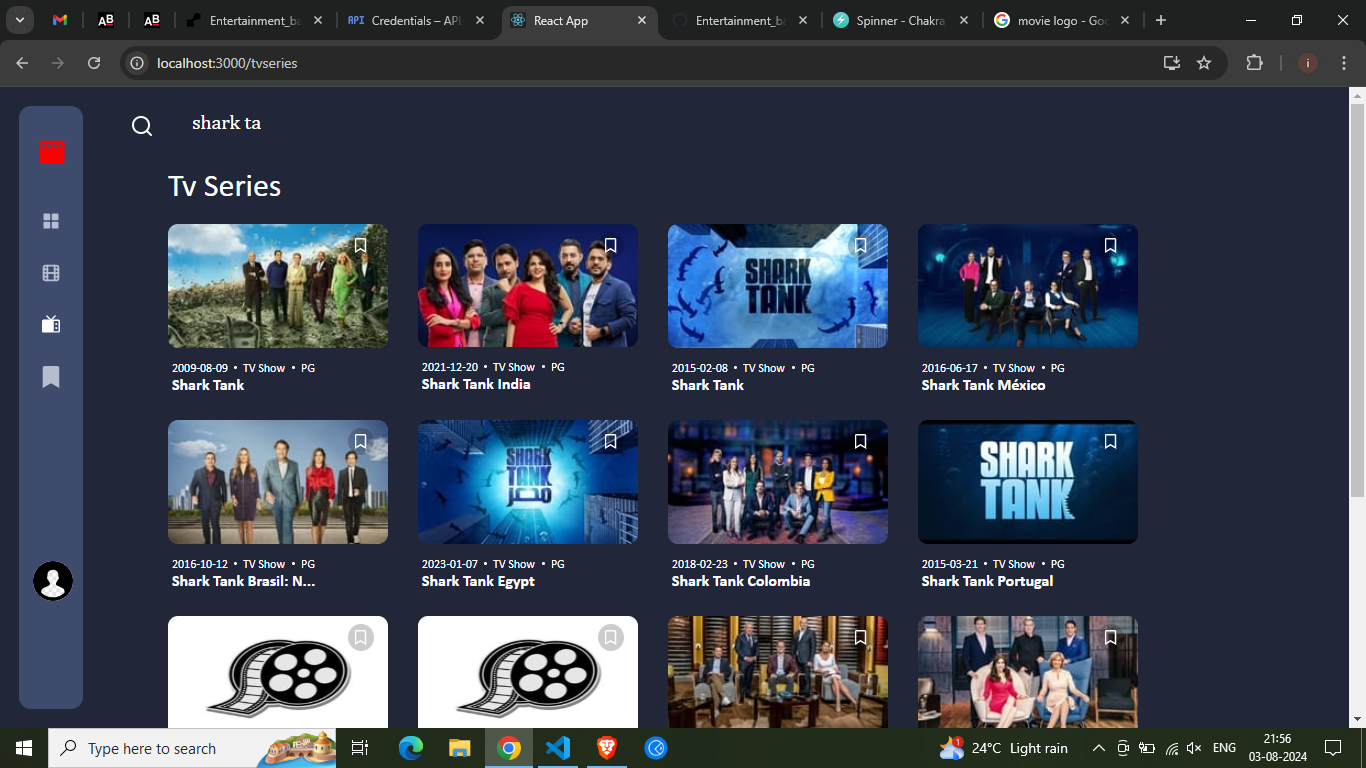Bookmark Shark Tank México
Viewport: 1366px width, 768px height.
(1111, 245)
